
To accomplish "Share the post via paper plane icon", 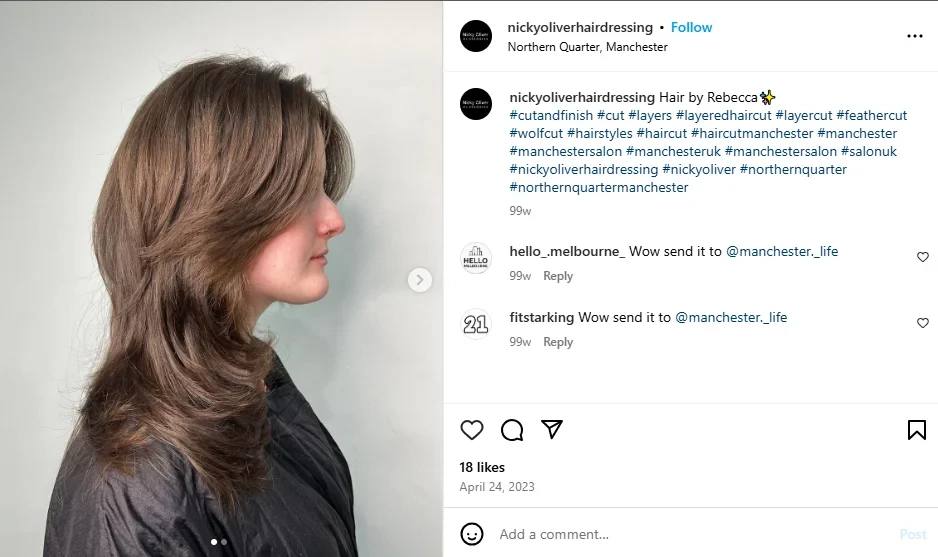I will click(x=552, y=429).
